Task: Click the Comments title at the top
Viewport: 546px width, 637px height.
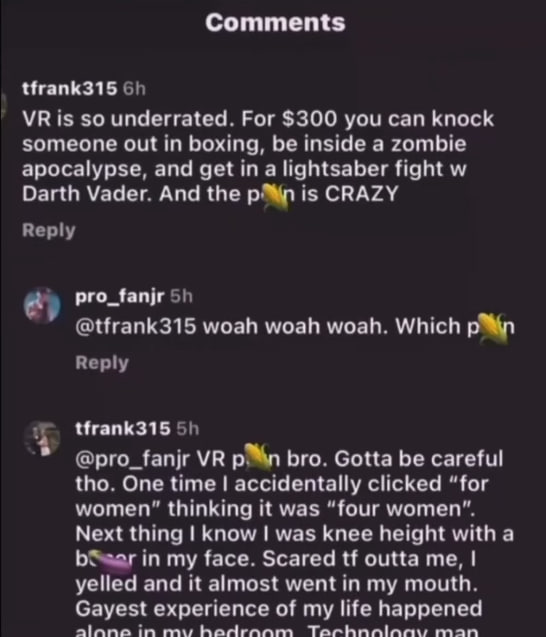Action: click(275, 22)
